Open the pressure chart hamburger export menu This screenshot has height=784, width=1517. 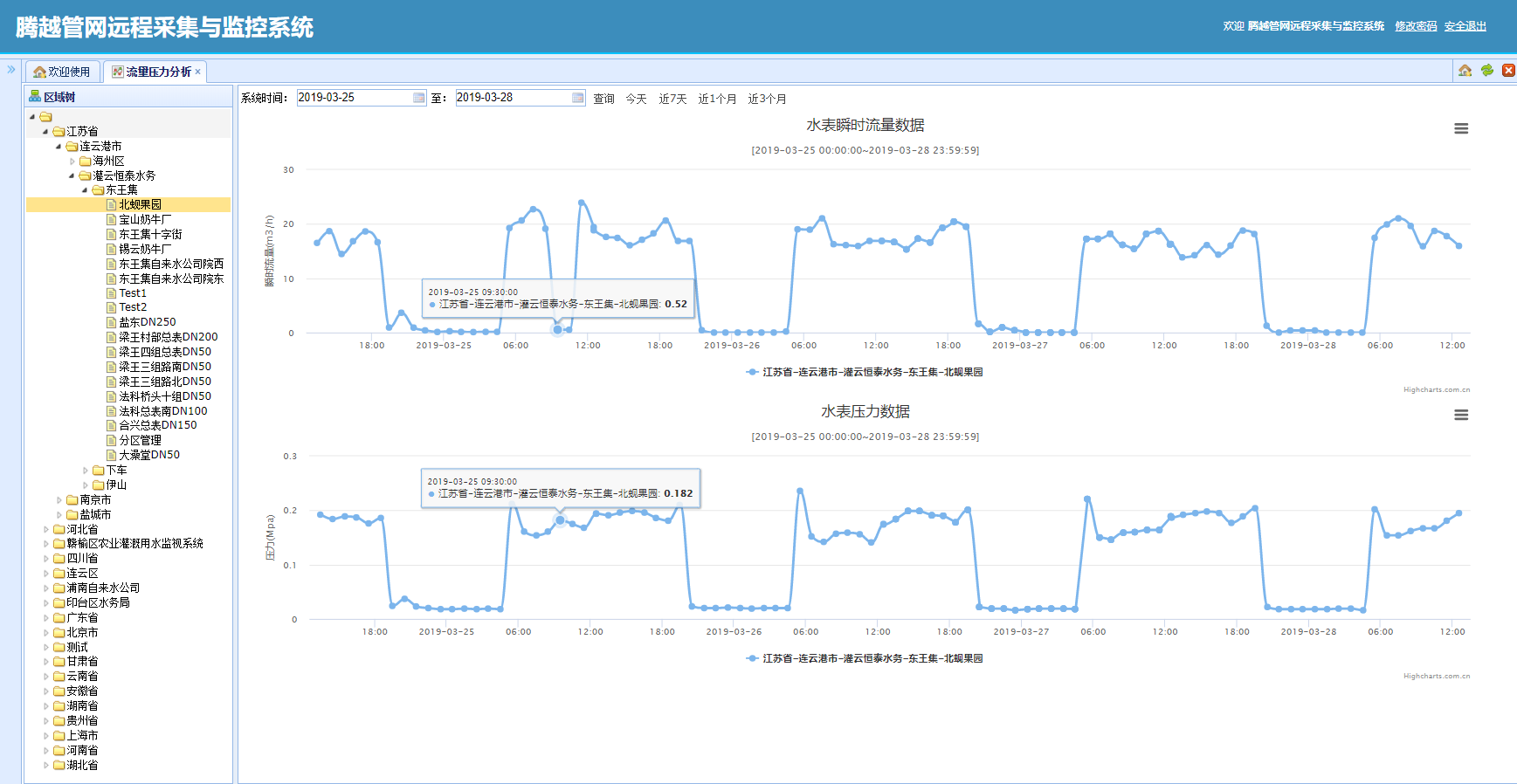(x=1461, y=415)
